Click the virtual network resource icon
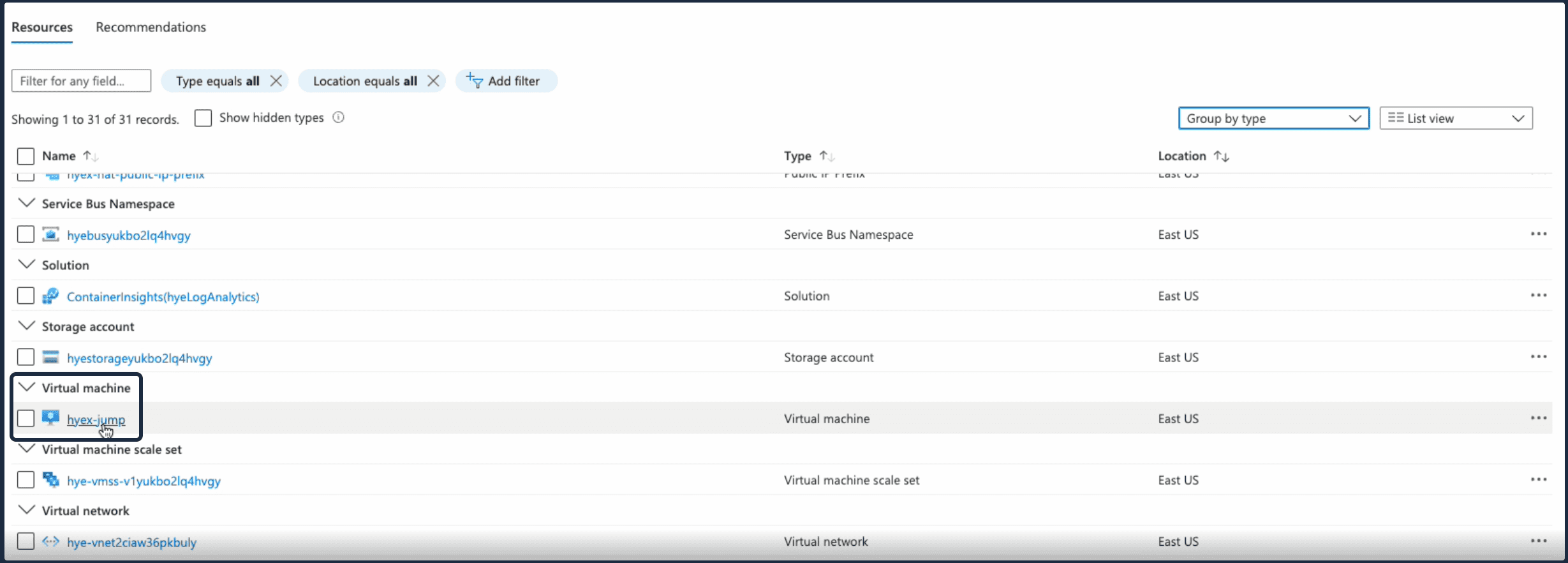Viewport: 1568px width, 563px height. pos(50,542)
